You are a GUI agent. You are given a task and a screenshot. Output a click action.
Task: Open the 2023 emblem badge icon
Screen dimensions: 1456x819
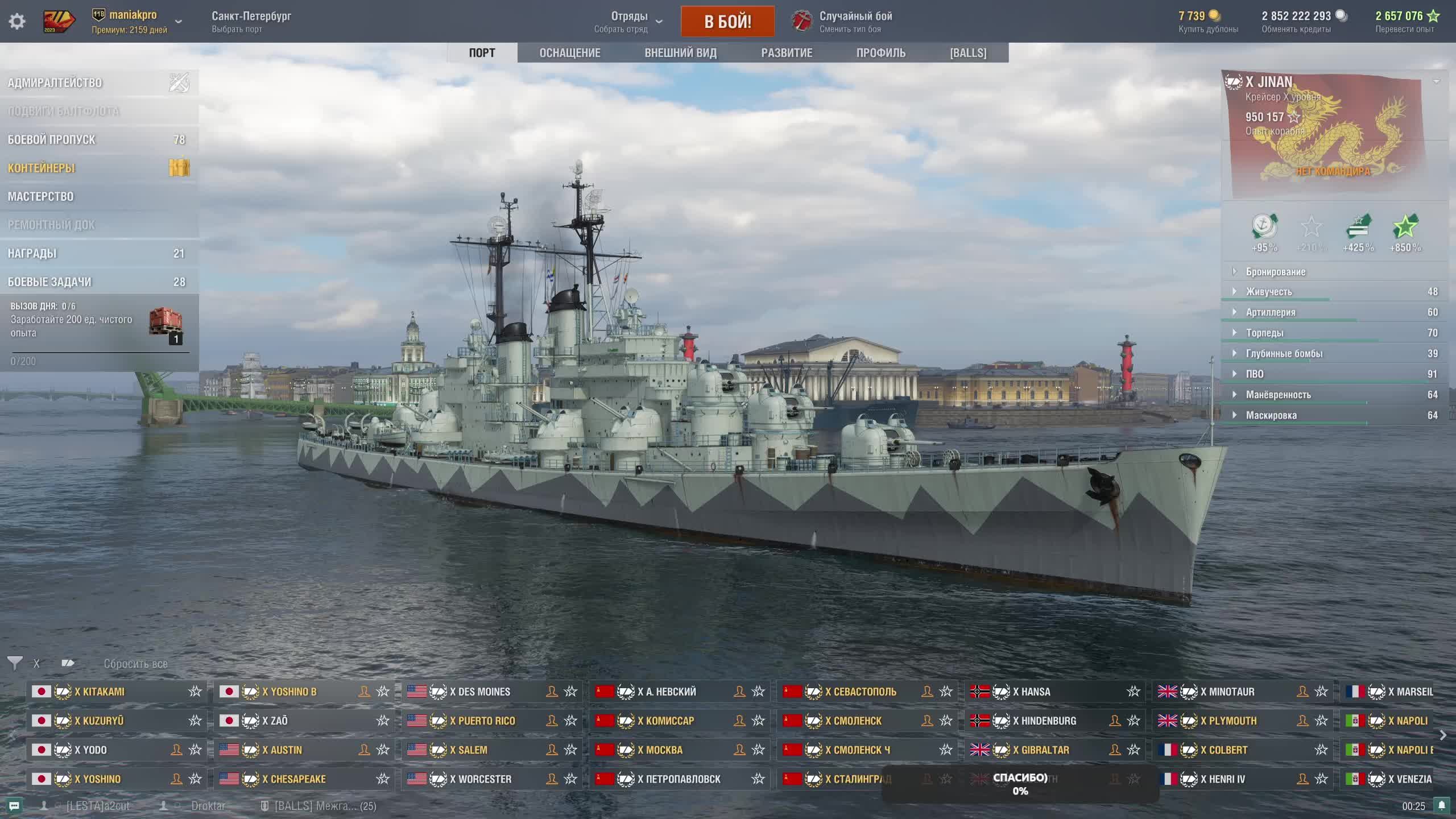pyautogui.click(x=59, y=22)
